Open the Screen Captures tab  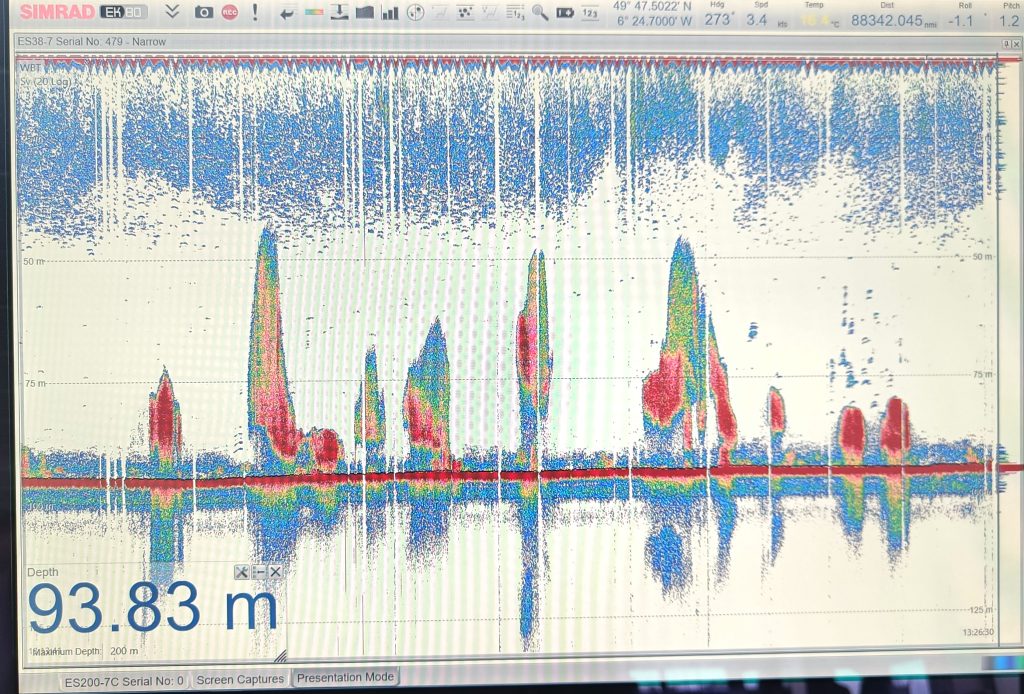tap(240, 680)
